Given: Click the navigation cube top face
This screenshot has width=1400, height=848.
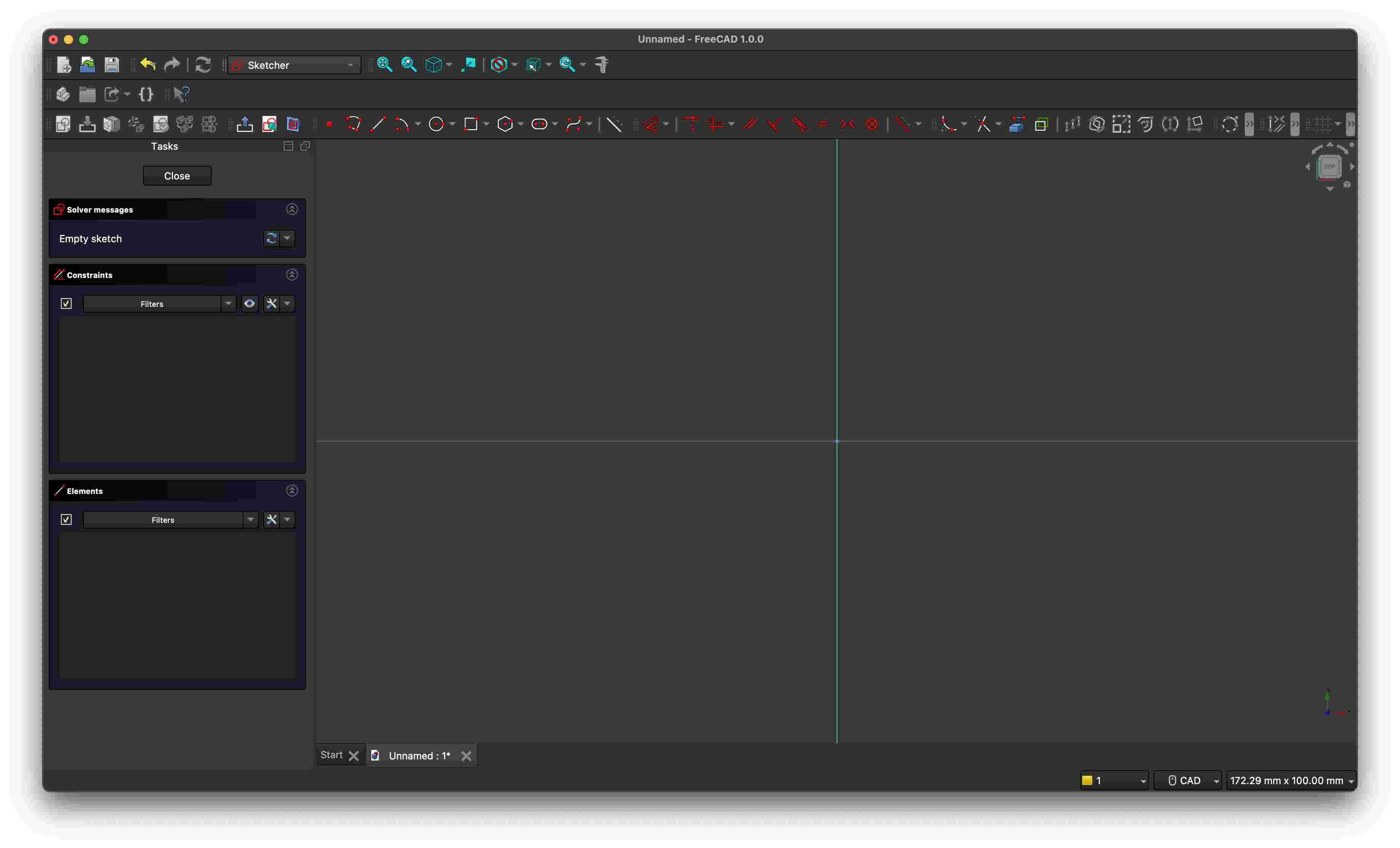Looking at the screenshot, I should click(1330, 167).
